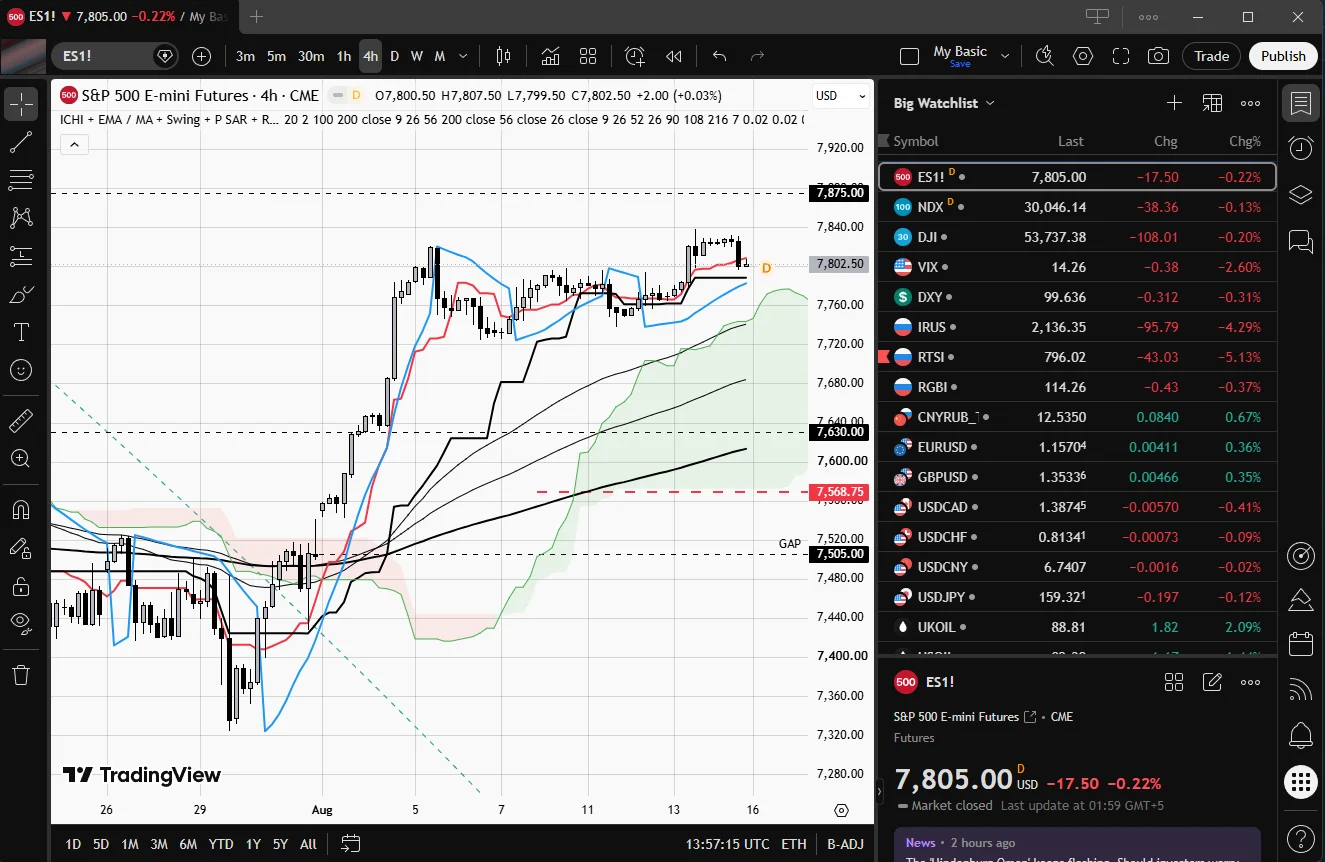Screen dimensions: 1325x862
Task: Click the Publish button
Action: (x=1283, y=56)
